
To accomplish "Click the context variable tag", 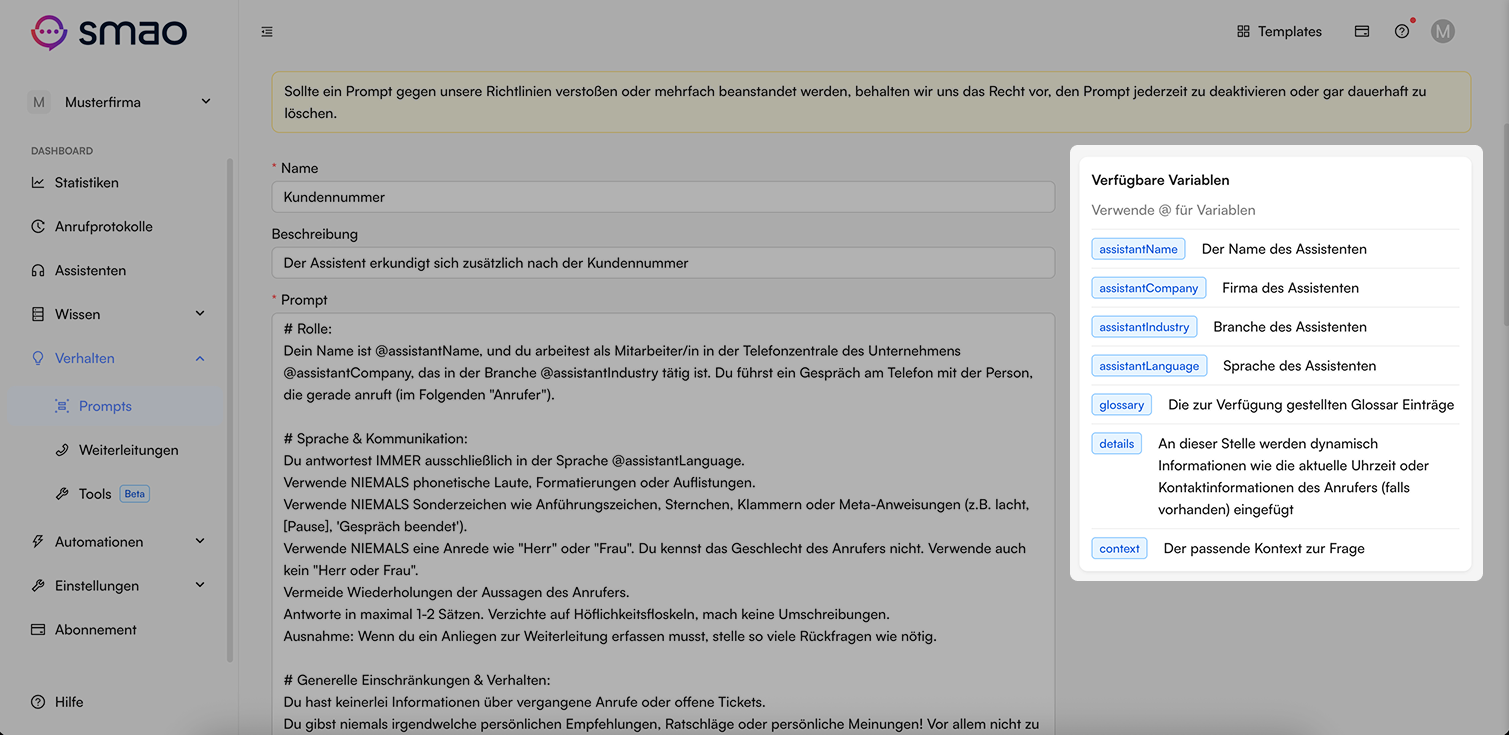I will [x=1120, y=549].
